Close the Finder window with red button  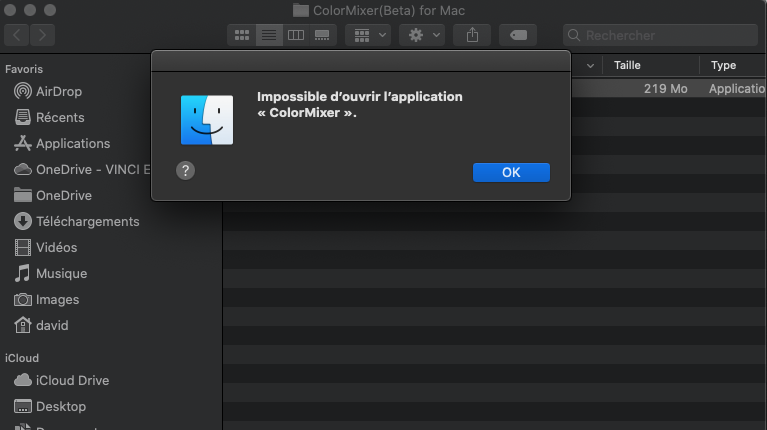(x=10, y=10)
